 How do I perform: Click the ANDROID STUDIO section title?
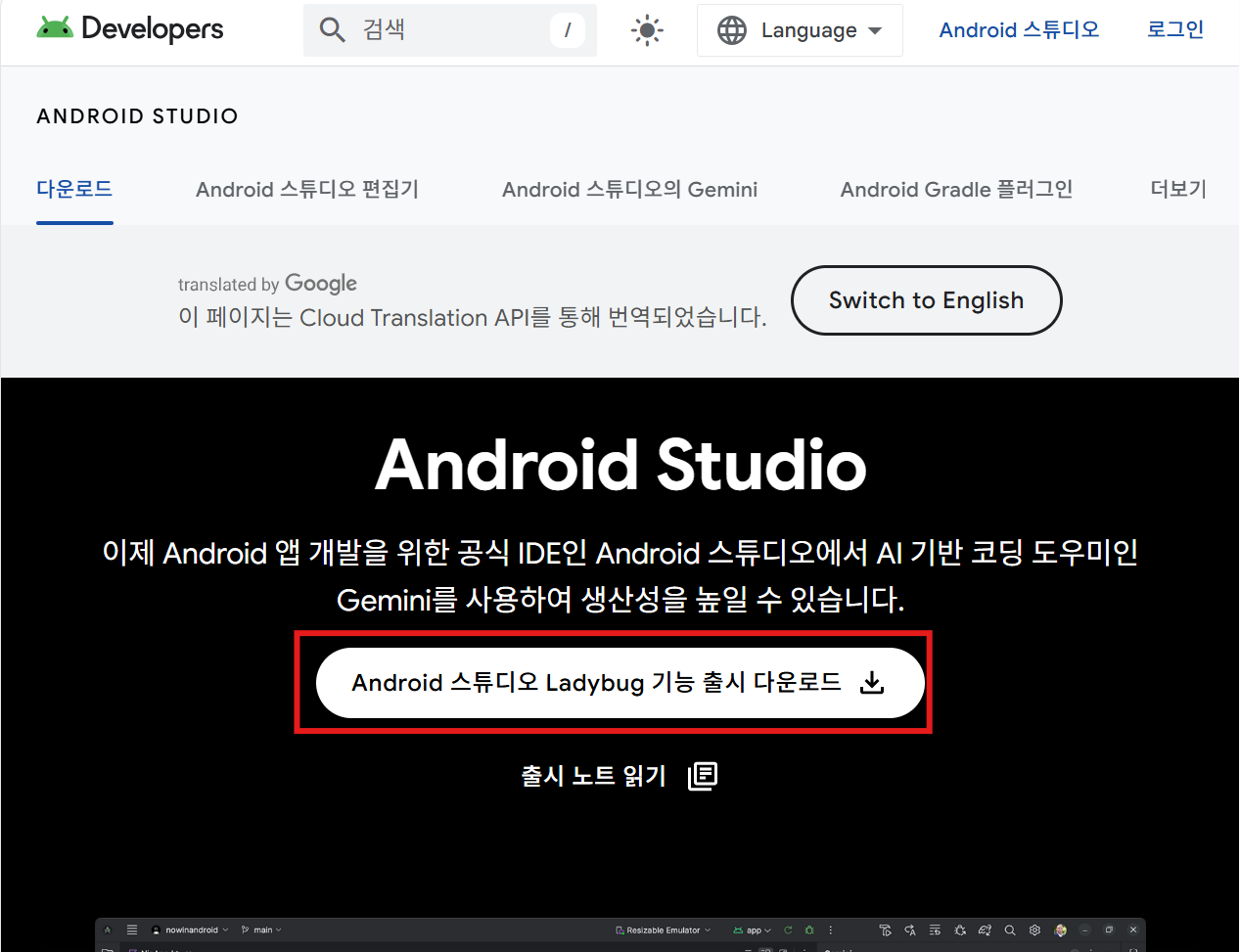pyautogui.click(x=137, y=116)
